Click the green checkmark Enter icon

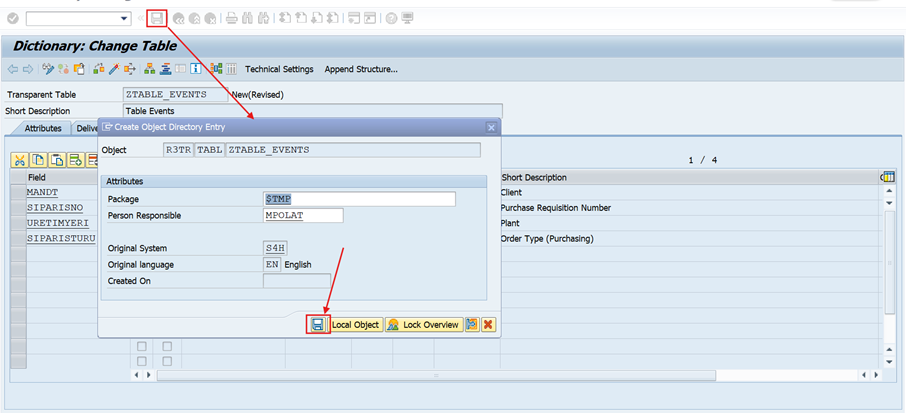tap(13, 18)
